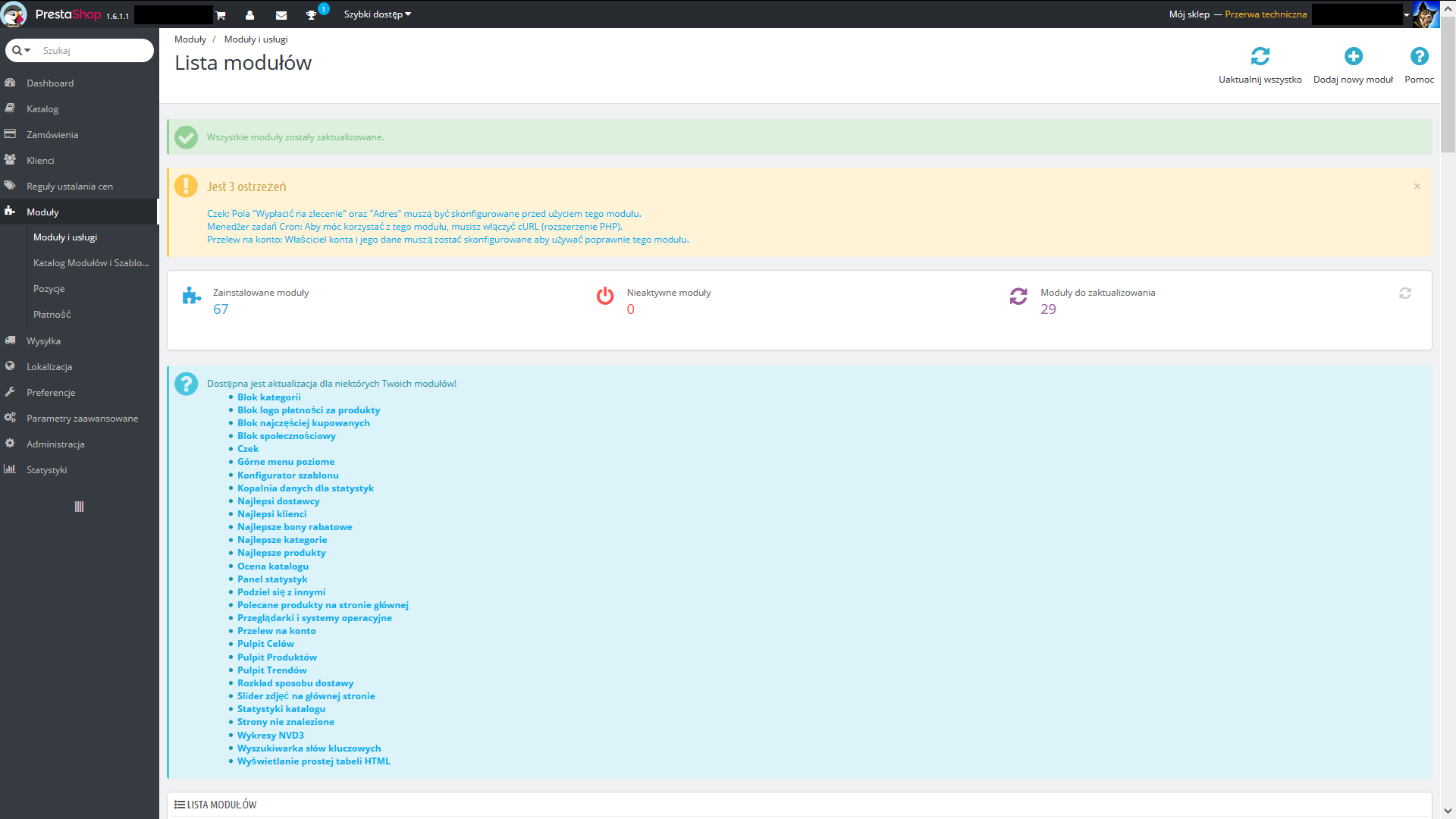This screenshot has height=819, width=1456.
Task: Click the Uaktualnij wszystko refresh icon
Action: pyautogui.click(x=1260, y=57)
